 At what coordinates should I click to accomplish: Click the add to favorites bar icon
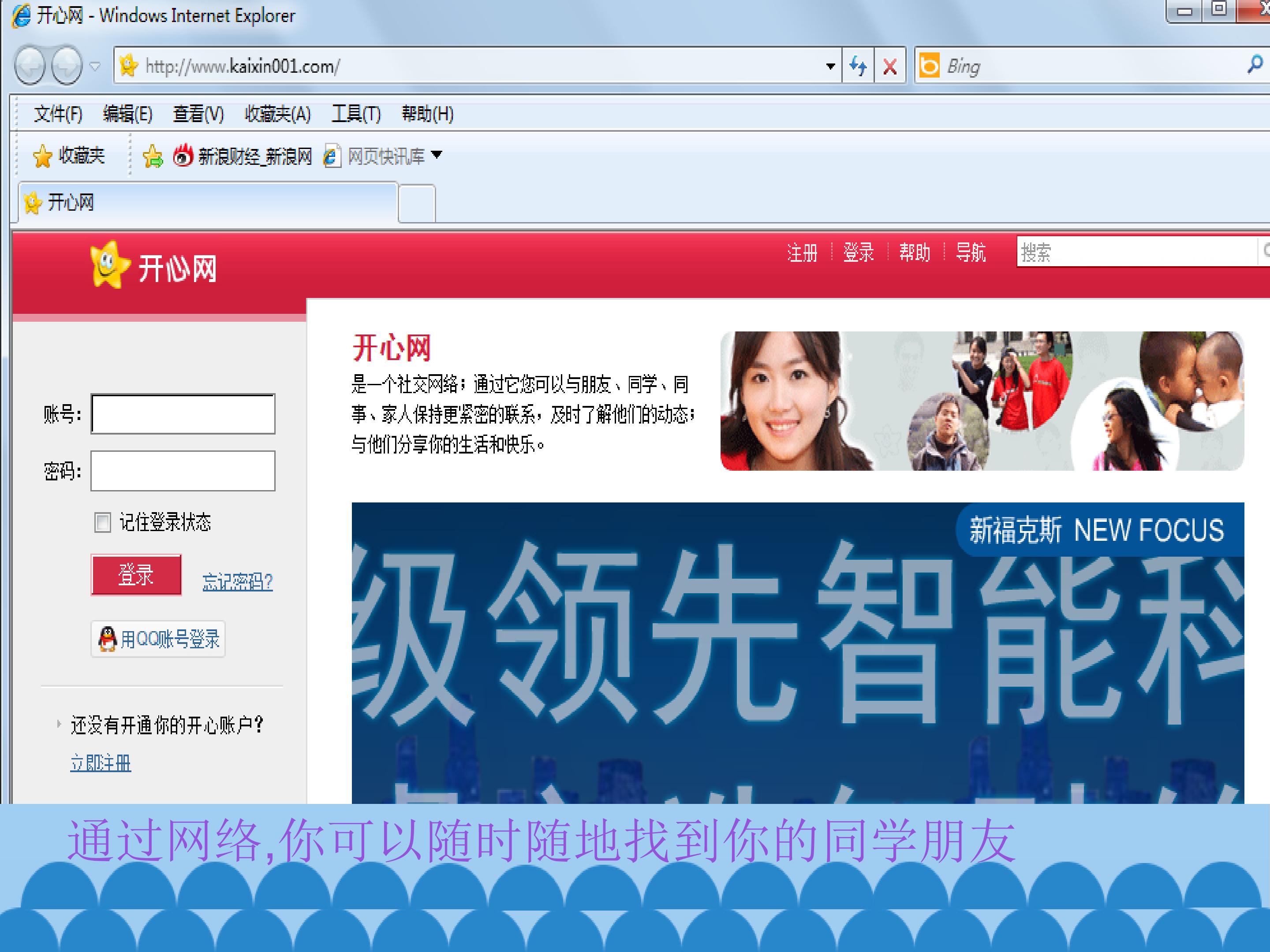(x=153, y=156)
